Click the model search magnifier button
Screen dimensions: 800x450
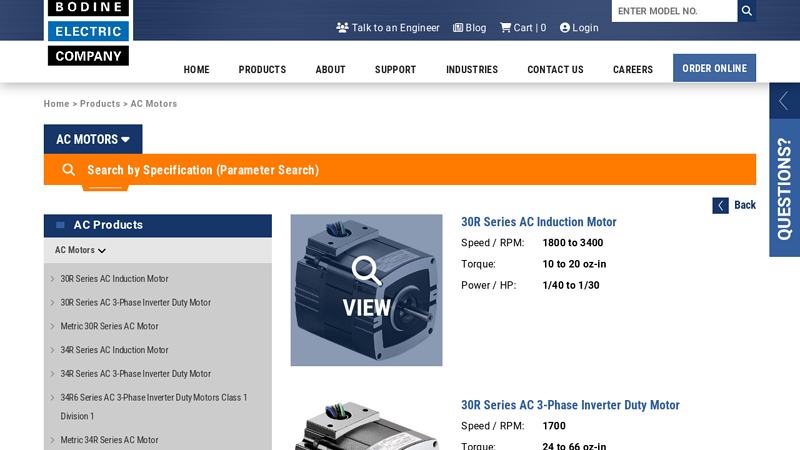click(x=746, y=11)
